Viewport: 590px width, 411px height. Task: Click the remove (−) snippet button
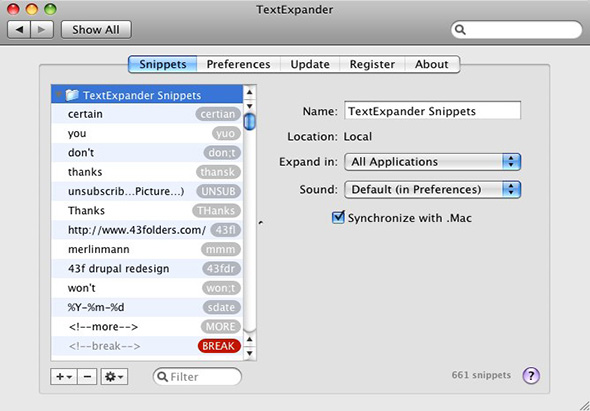click(87, 376)
